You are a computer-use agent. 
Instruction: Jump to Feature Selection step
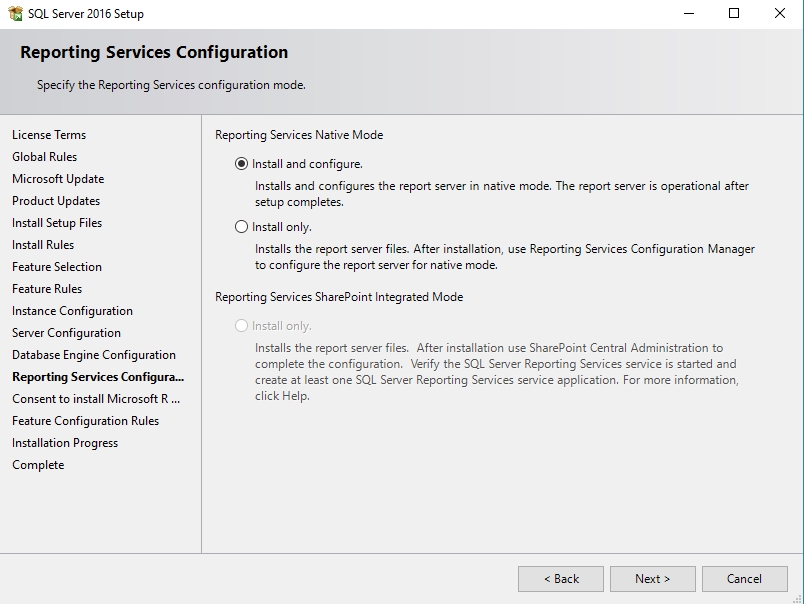[57, 267]
